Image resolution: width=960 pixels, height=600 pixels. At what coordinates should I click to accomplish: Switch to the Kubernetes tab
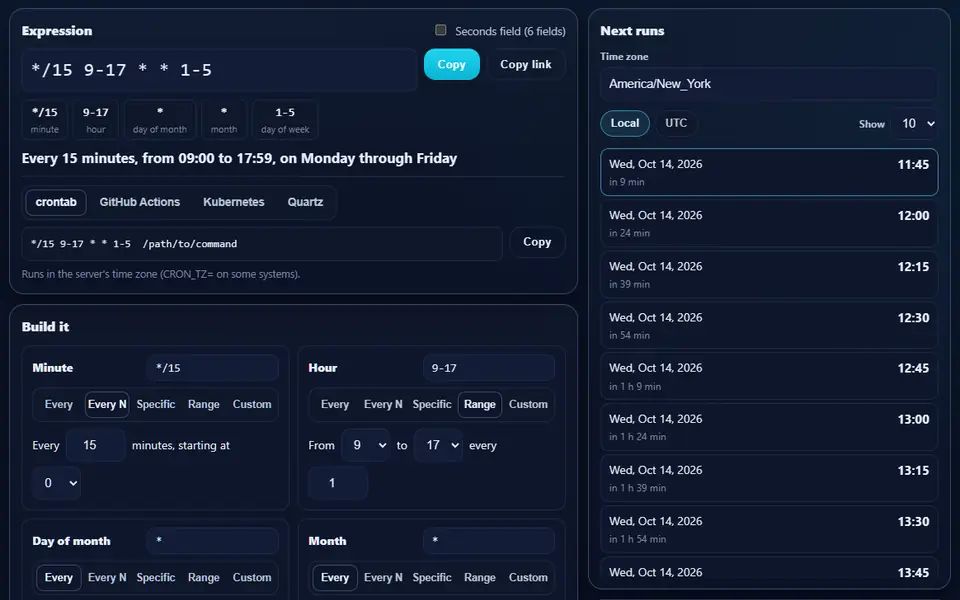234,202
